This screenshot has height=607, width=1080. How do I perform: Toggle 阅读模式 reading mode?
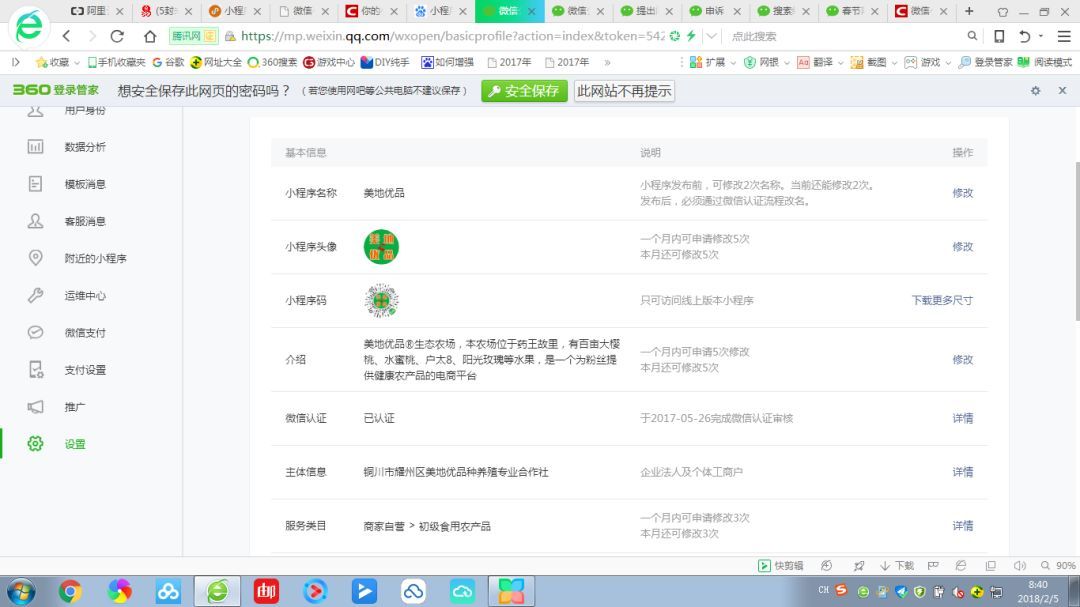coord(1045,62)
